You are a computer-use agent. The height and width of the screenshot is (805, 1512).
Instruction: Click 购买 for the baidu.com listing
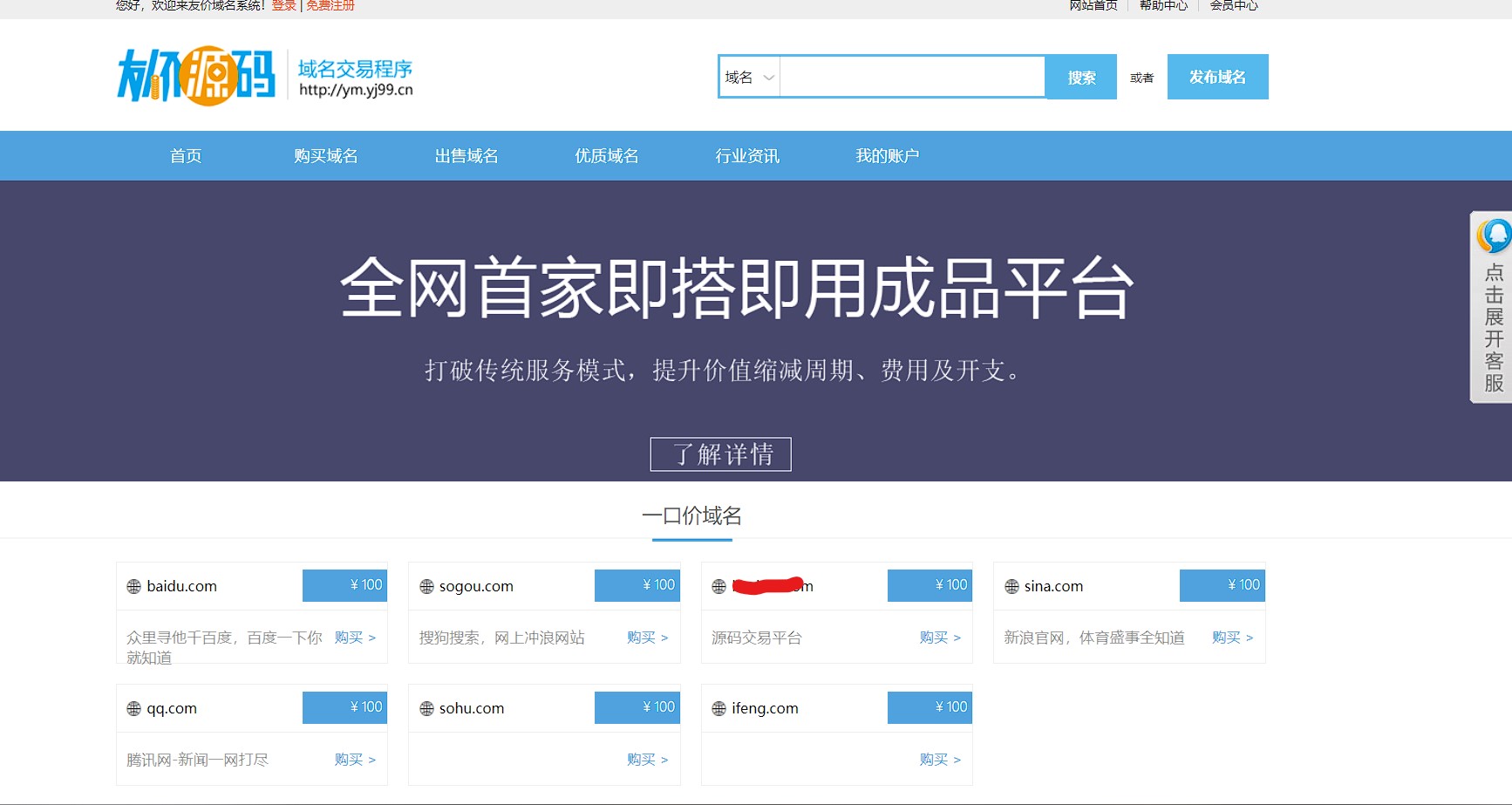pyautogui.click(x=350, y=637)
